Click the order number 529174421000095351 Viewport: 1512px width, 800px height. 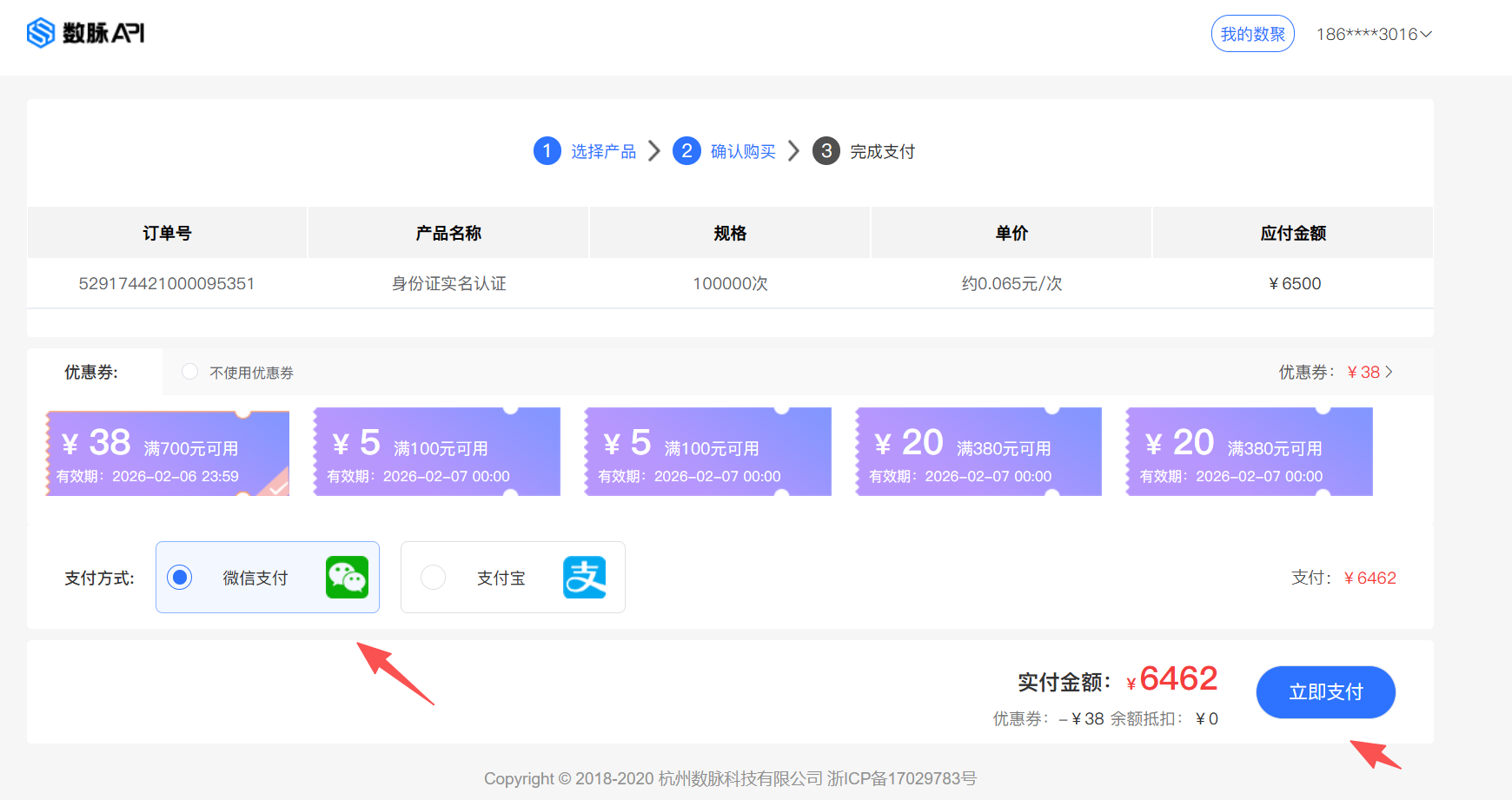(167, 284)
